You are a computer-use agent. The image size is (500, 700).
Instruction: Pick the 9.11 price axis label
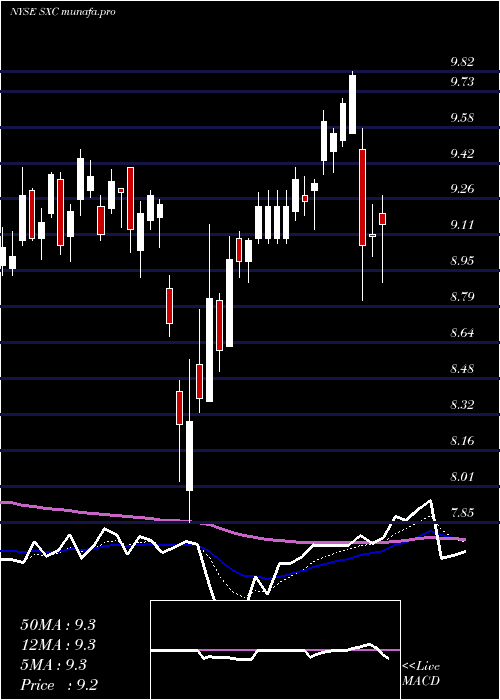pyautogui.click(x=462, y=225)
